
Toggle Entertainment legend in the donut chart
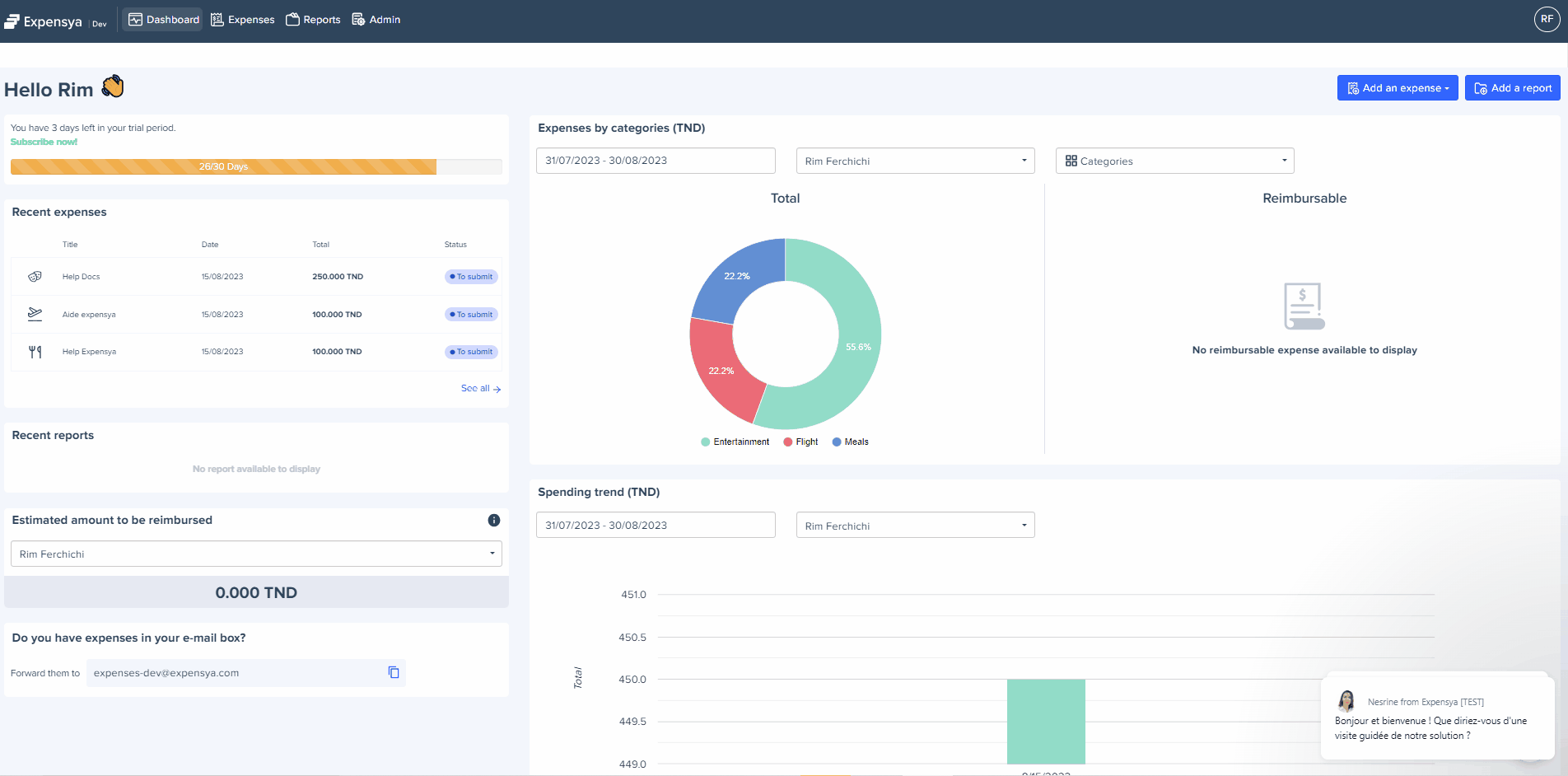735,442
